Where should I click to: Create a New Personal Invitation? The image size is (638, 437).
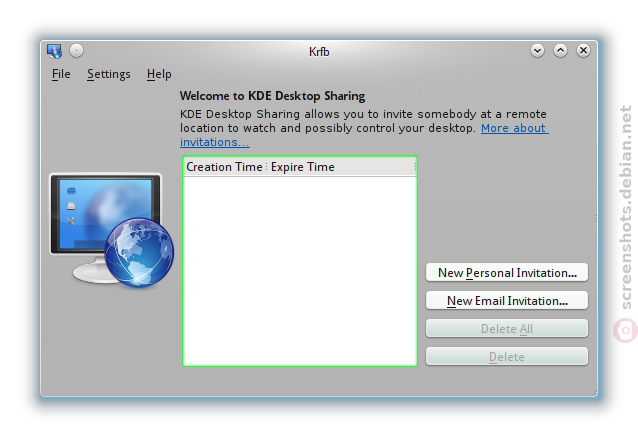(507, 273)
